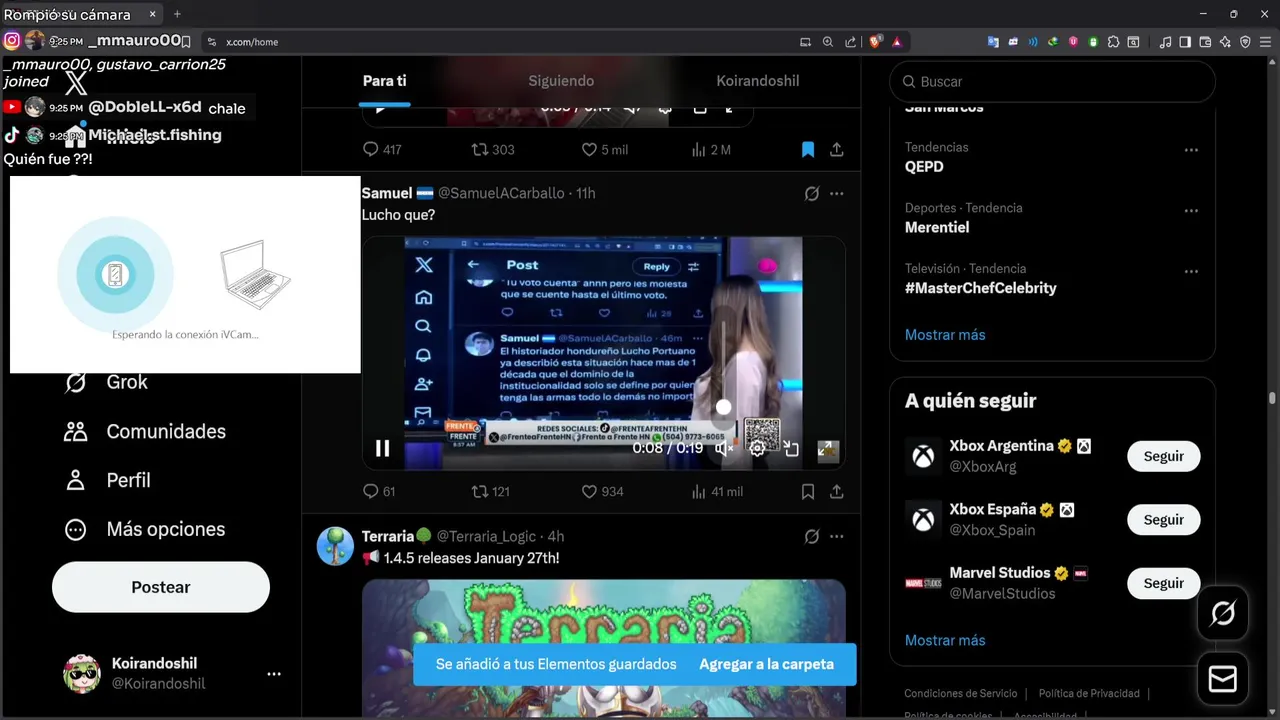The width and height of the screenshot is (1280, 720).
Task: Like Samuel's post with 934 likes
Action: coord(589,491)
